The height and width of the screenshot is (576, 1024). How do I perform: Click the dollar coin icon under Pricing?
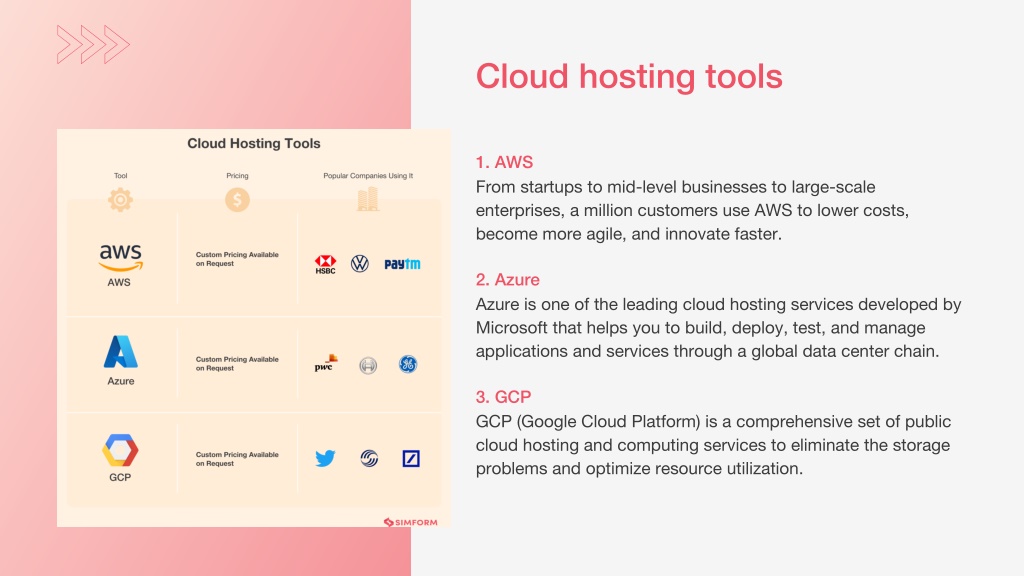click(237, 199)
